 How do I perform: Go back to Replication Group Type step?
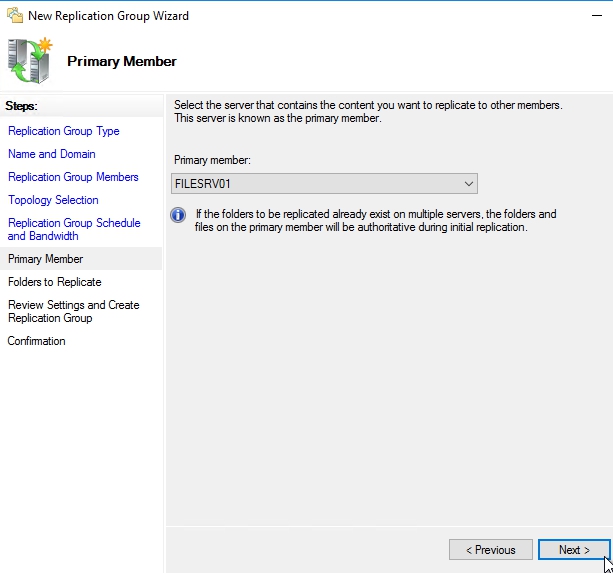[x=63, y=131]
